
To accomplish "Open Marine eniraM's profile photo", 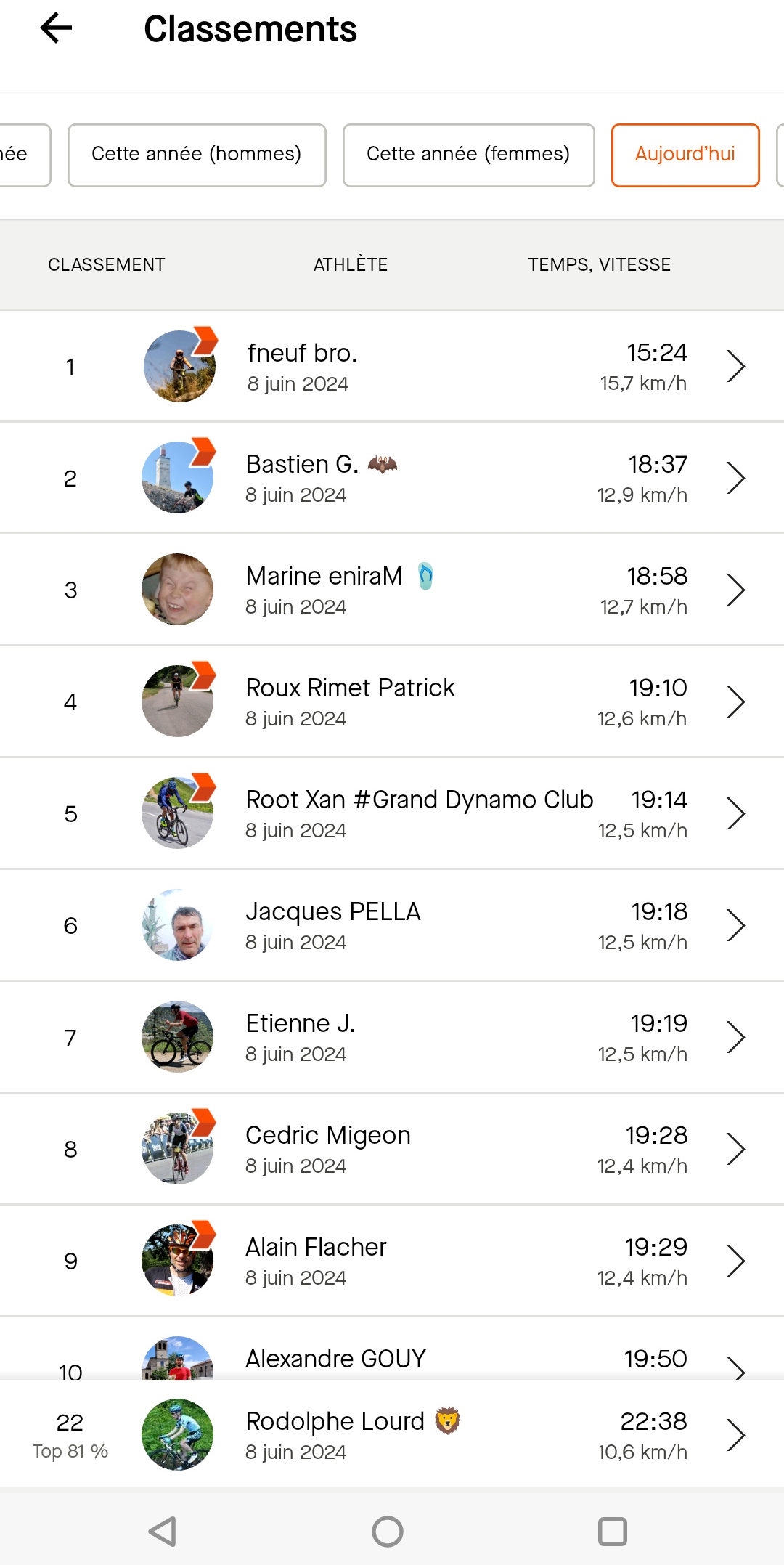I will click(178, 589).
